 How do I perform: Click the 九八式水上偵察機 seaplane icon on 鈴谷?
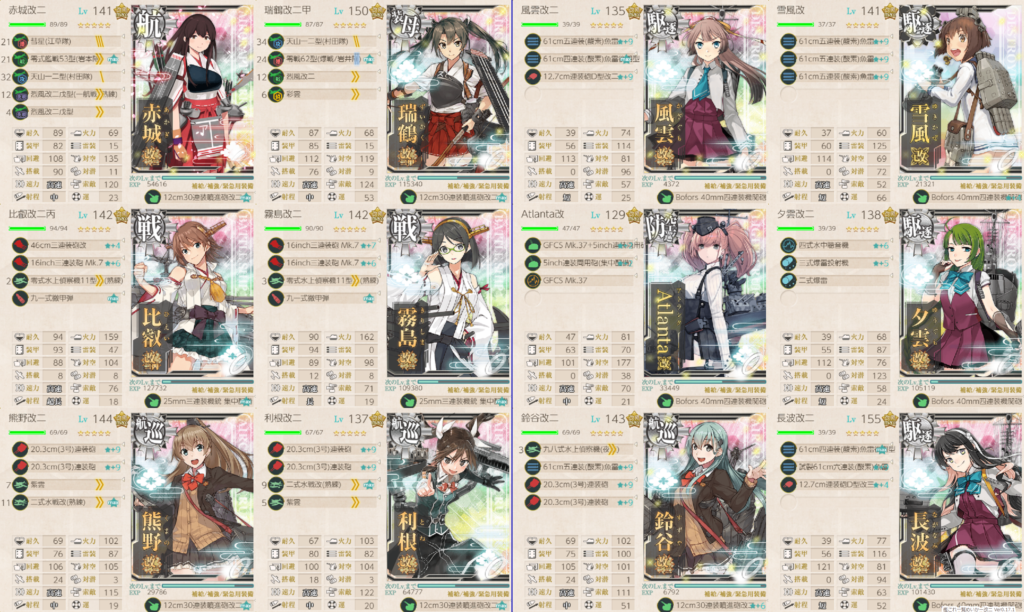(533, 449)
